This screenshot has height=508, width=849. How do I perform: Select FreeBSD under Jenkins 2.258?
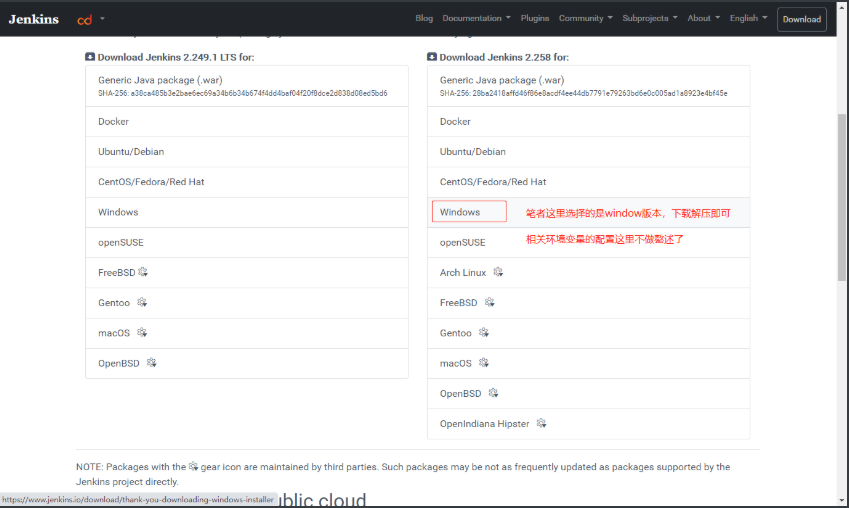[589, 303]
